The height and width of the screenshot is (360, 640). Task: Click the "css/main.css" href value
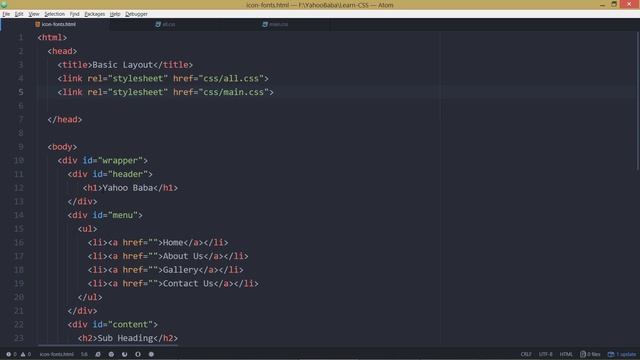tap(233, 92)
